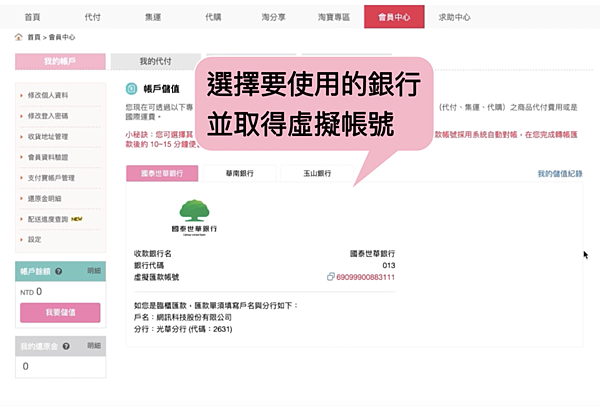600x407 pixels.
Task: Open the 代購 navigation menu item
Action: [x=213, y=17]
